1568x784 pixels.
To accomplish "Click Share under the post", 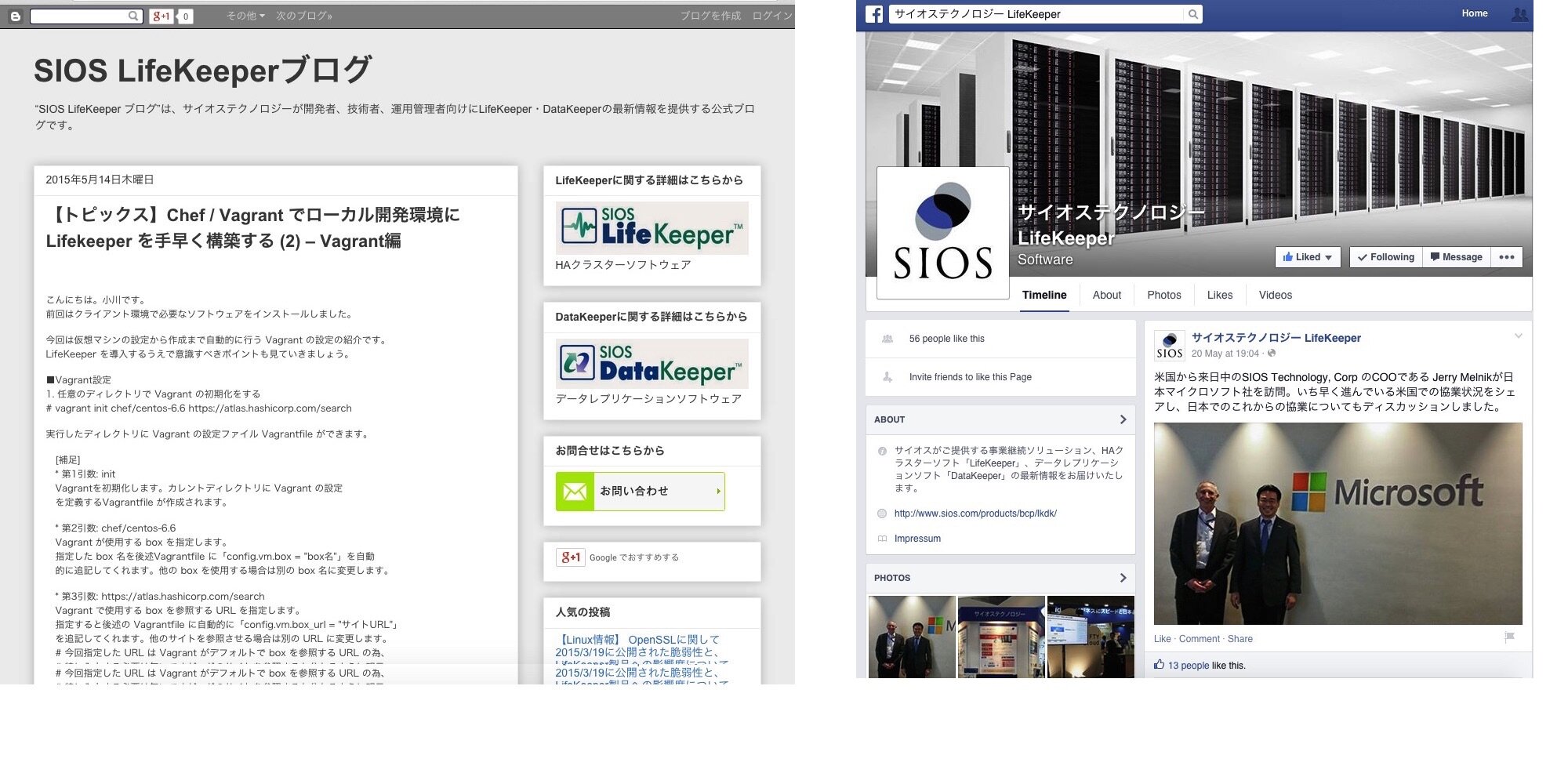I will pyautogui.click(x=1240, y=639).
